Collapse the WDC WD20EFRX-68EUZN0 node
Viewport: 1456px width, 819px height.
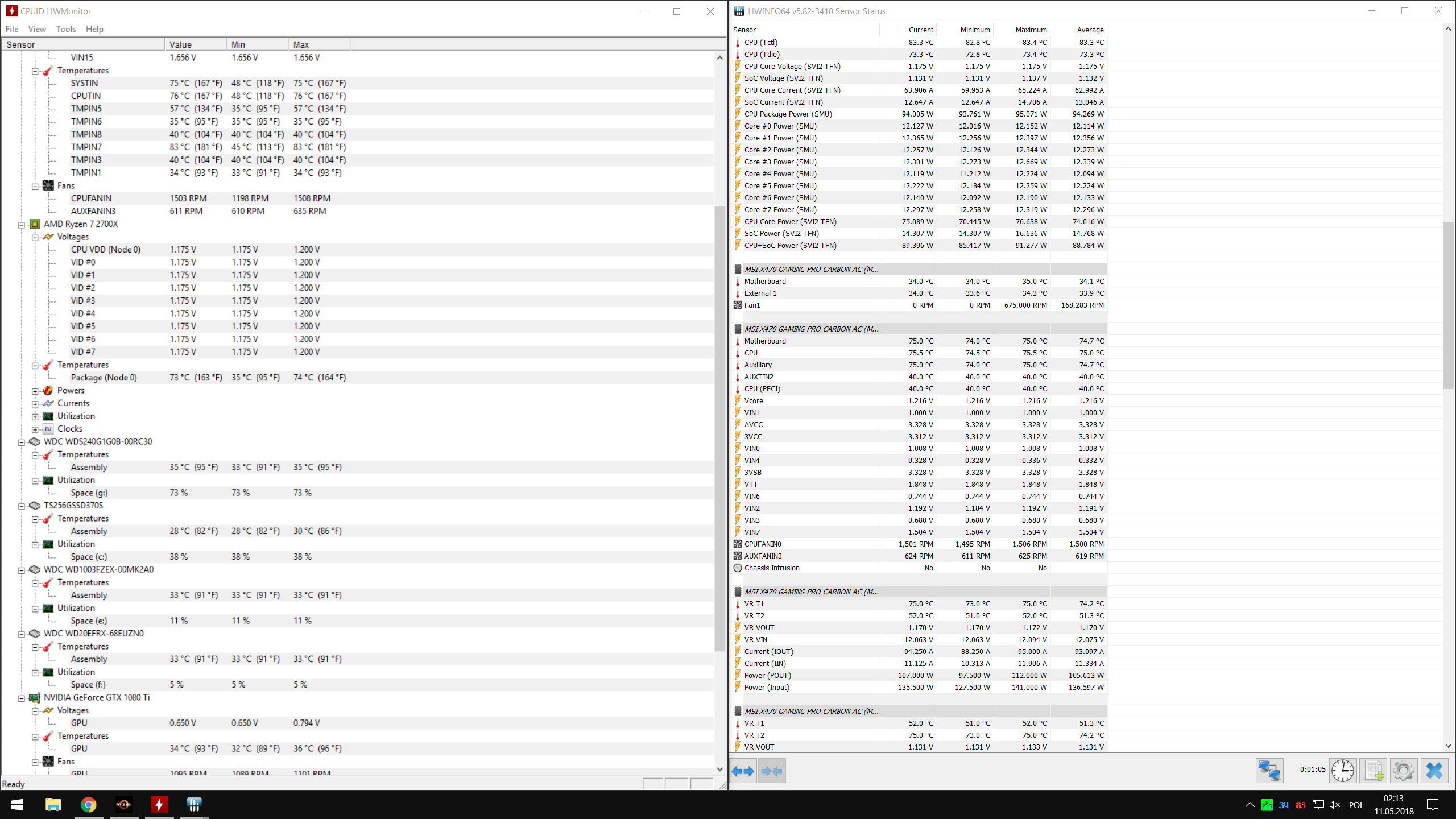click(22, 634)
